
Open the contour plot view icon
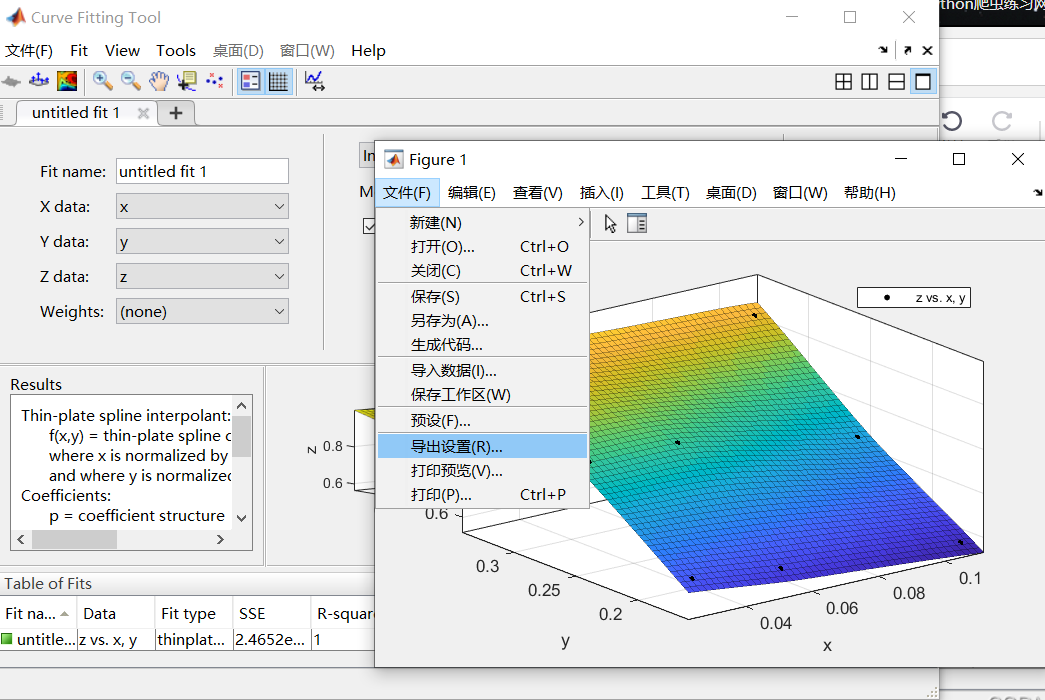tap(67, 81)
